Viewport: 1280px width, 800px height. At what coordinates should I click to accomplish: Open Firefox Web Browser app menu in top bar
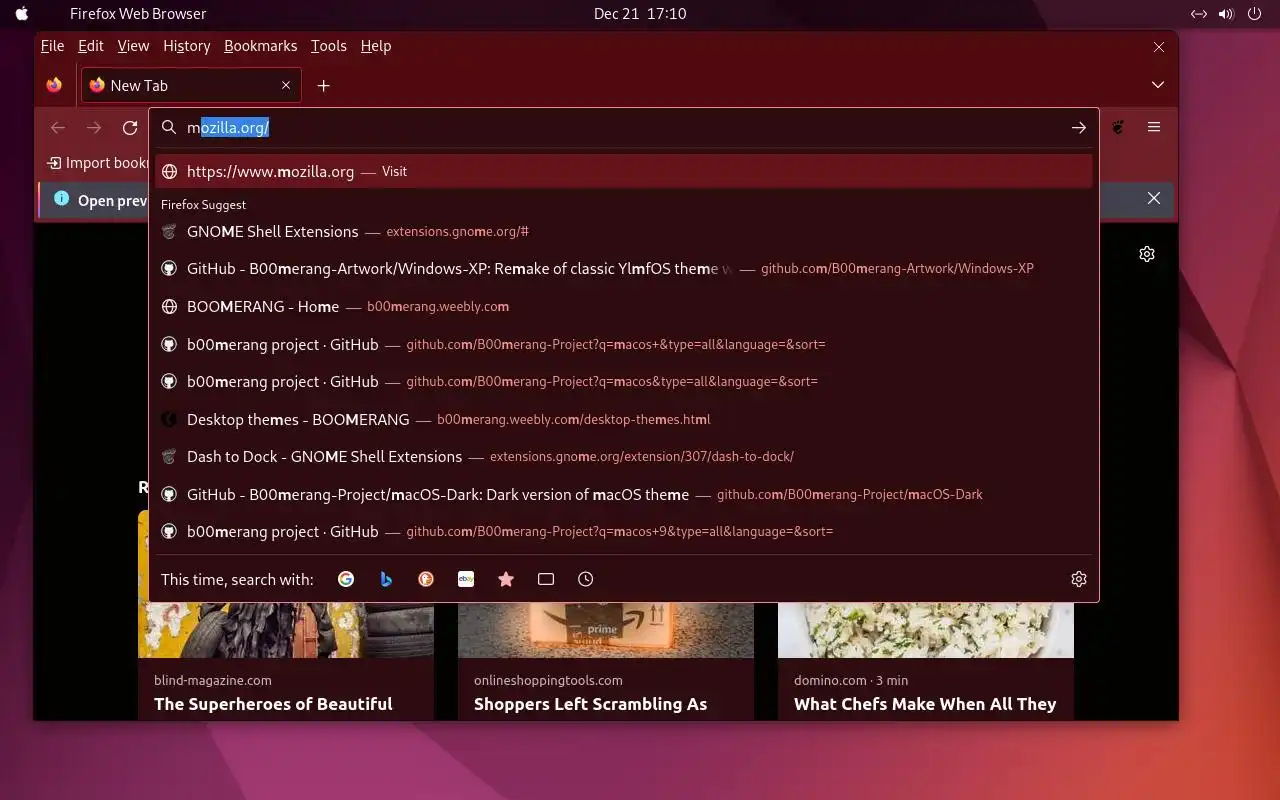click(138, 14)
